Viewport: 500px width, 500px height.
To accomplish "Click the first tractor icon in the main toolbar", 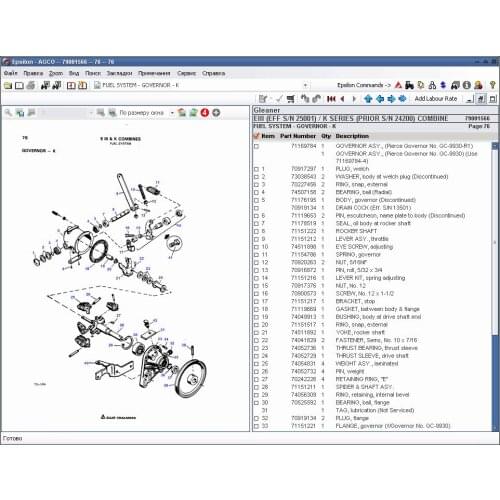I will [45, 85].
